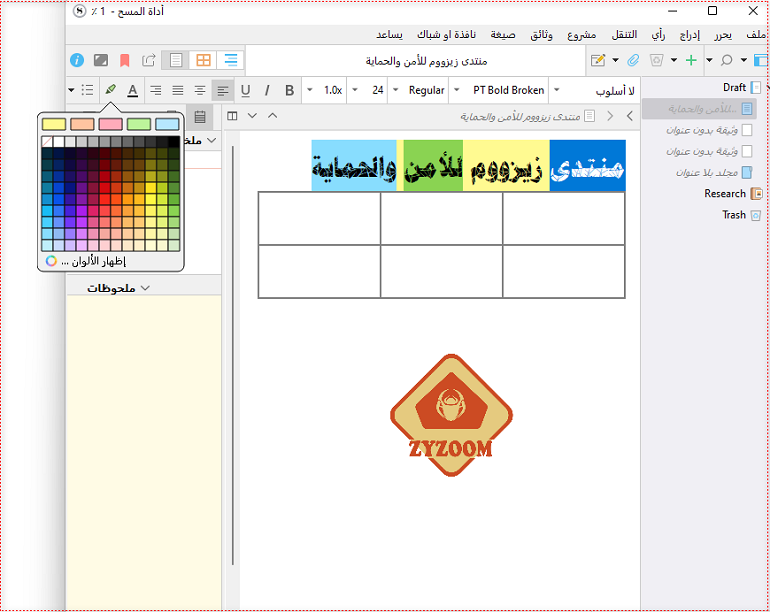Click the share/compile arrow icon

pyautogui.click(x=149, y=60)
